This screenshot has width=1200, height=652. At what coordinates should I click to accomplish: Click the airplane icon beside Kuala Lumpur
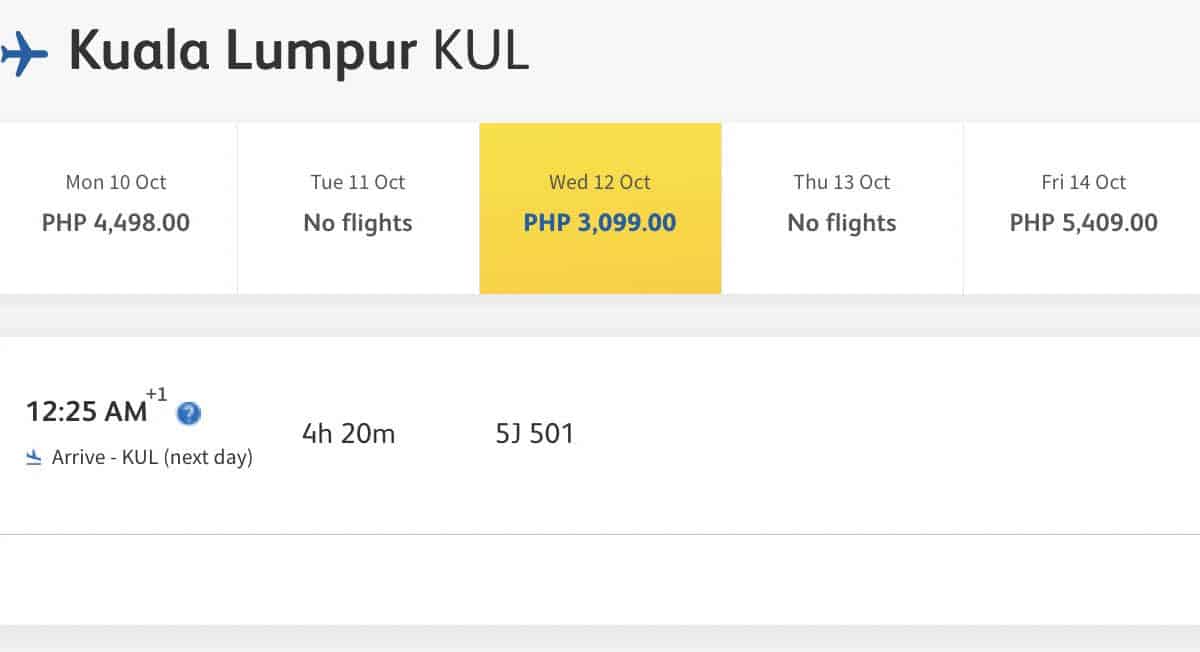point(24,53)
